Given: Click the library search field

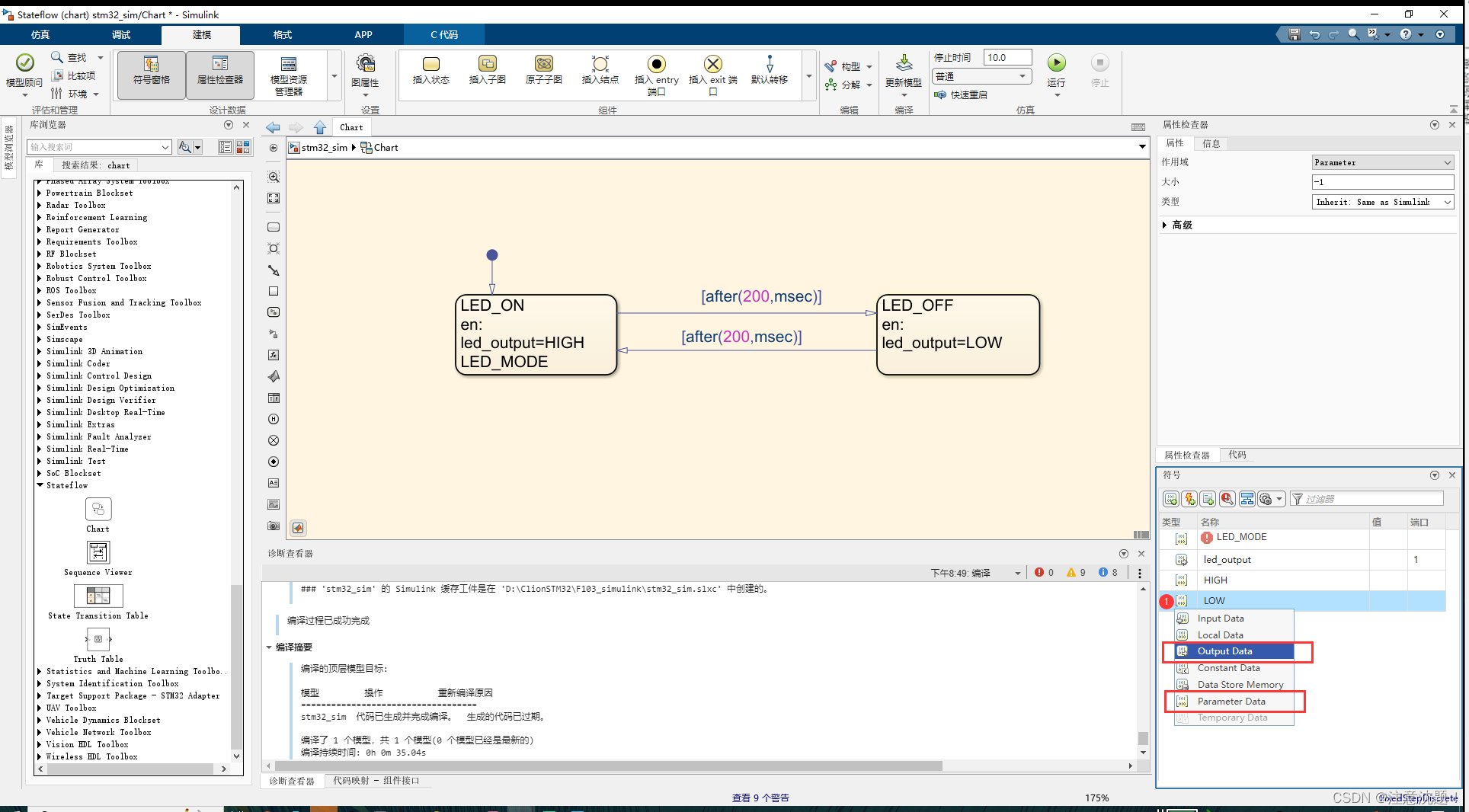Looking at the screenshot, I should 99,147.
